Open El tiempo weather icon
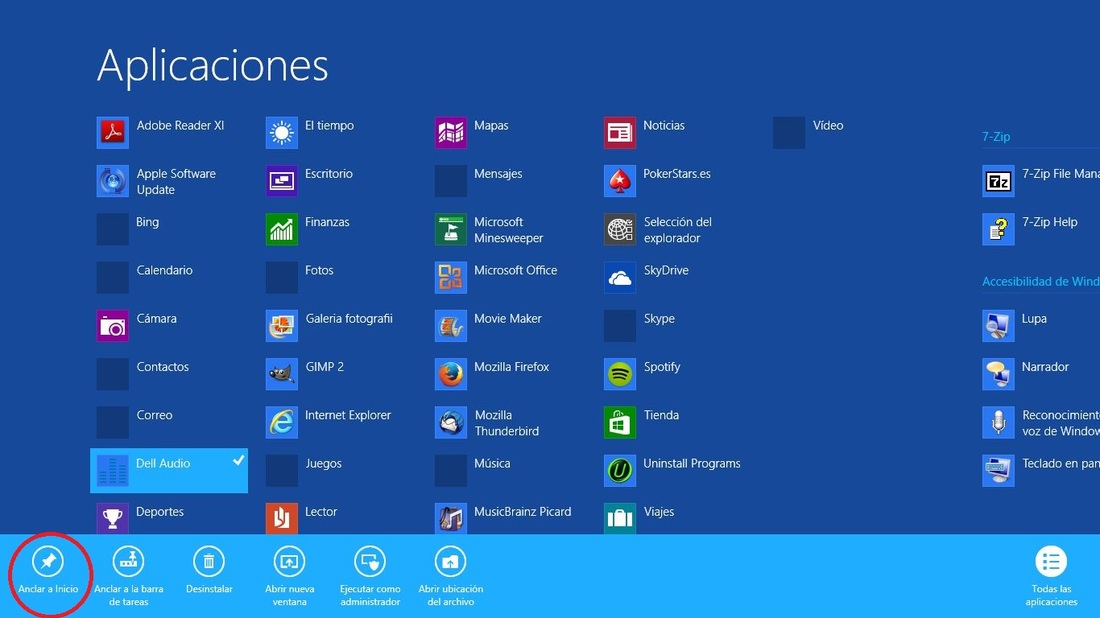The image size is (1100, 618). point(281,133)
